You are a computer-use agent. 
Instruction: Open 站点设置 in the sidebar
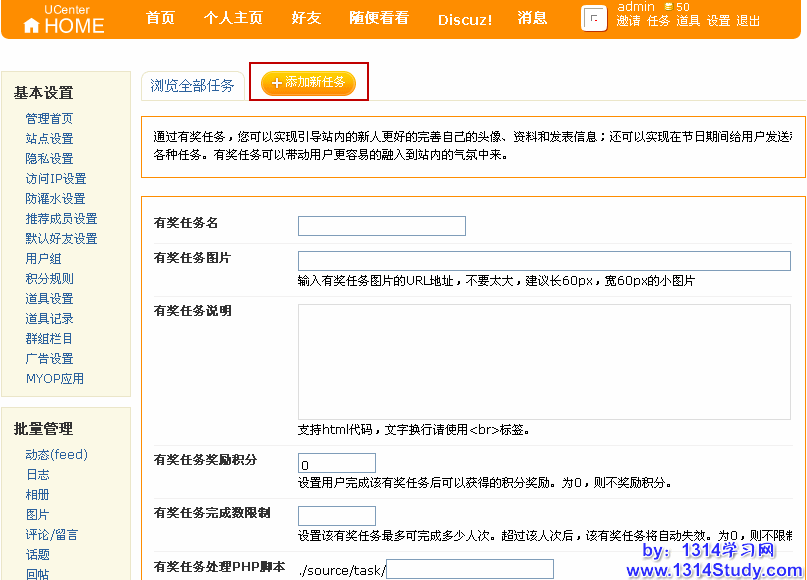click(x=49, y=139)
